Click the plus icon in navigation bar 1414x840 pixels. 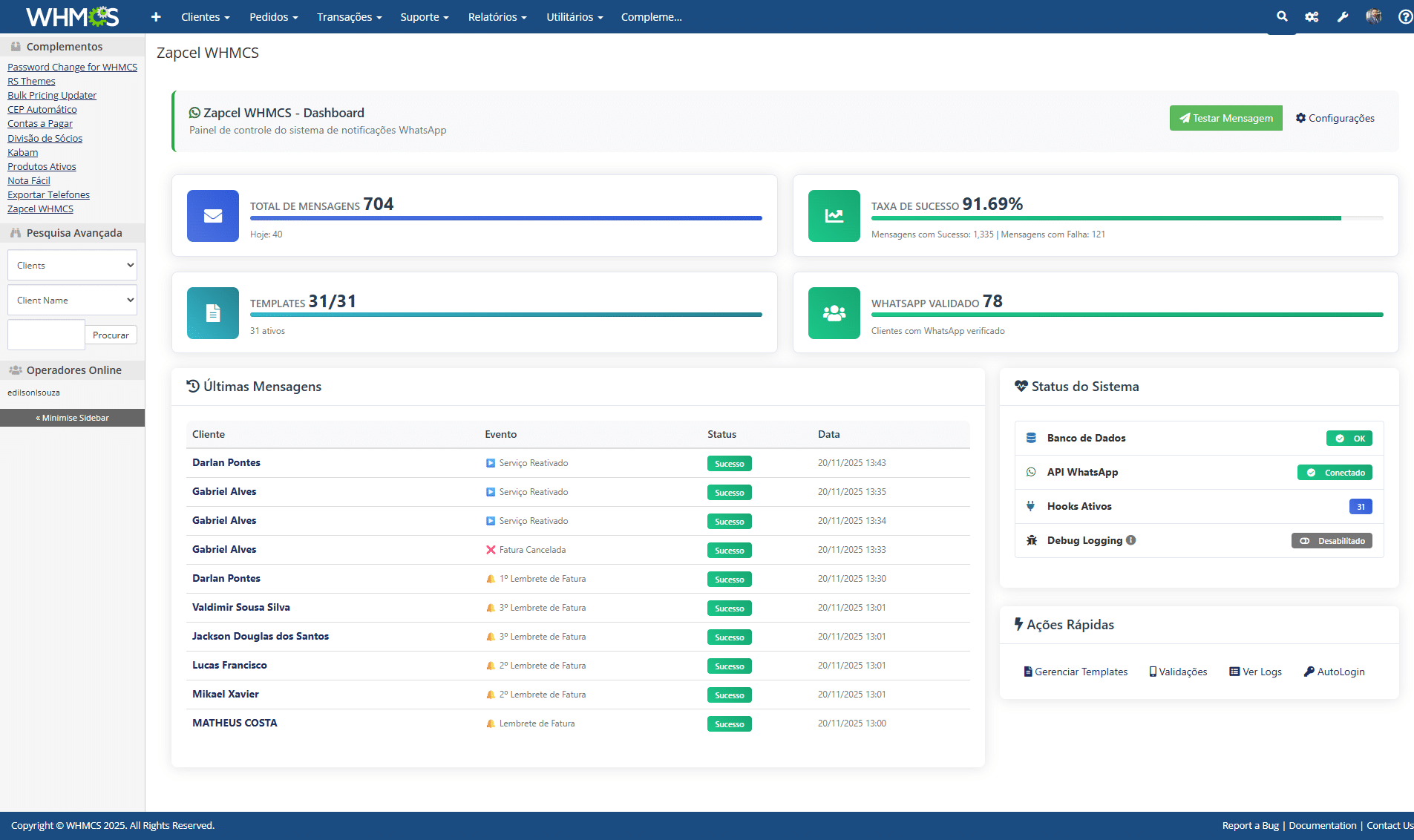point(156,16)
